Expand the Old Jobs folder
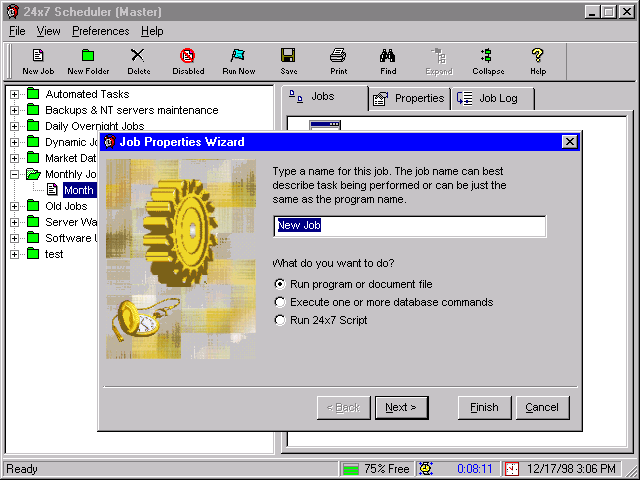Viewport: 640px width, 480px height. [x=14, y=206]
